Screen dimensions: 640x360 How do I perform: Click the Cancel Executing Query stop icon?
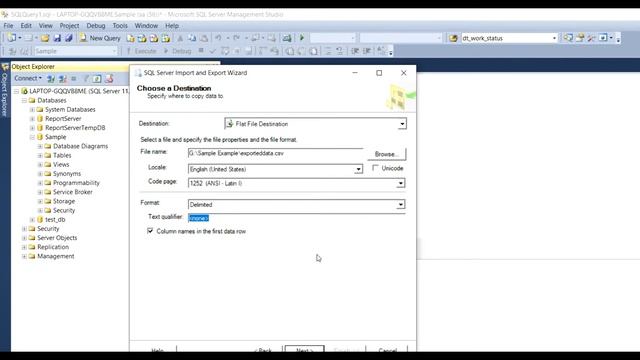pyautogui.click(x=201, y=51)
